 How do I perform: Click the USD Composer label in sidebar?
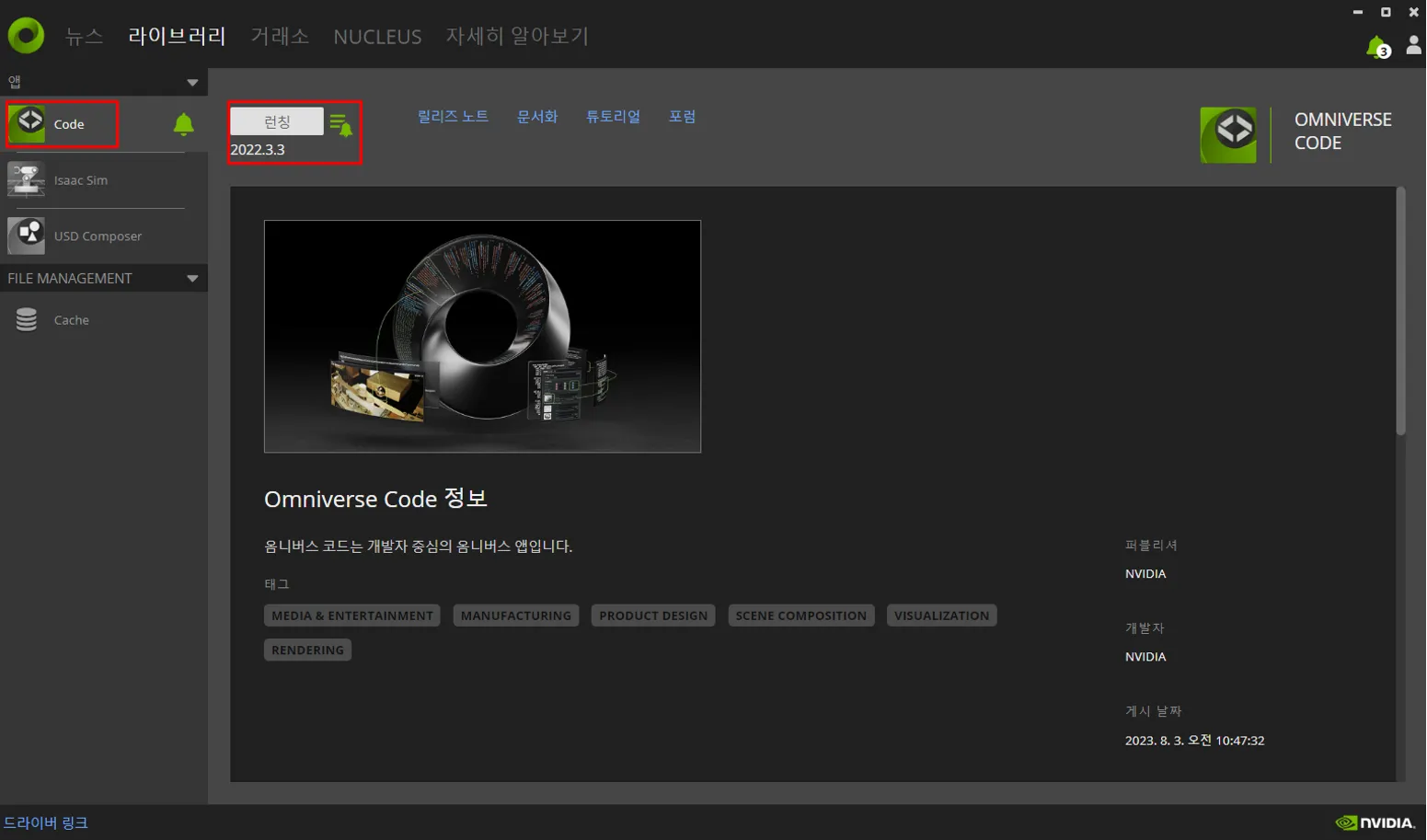[x=98, y=236]
